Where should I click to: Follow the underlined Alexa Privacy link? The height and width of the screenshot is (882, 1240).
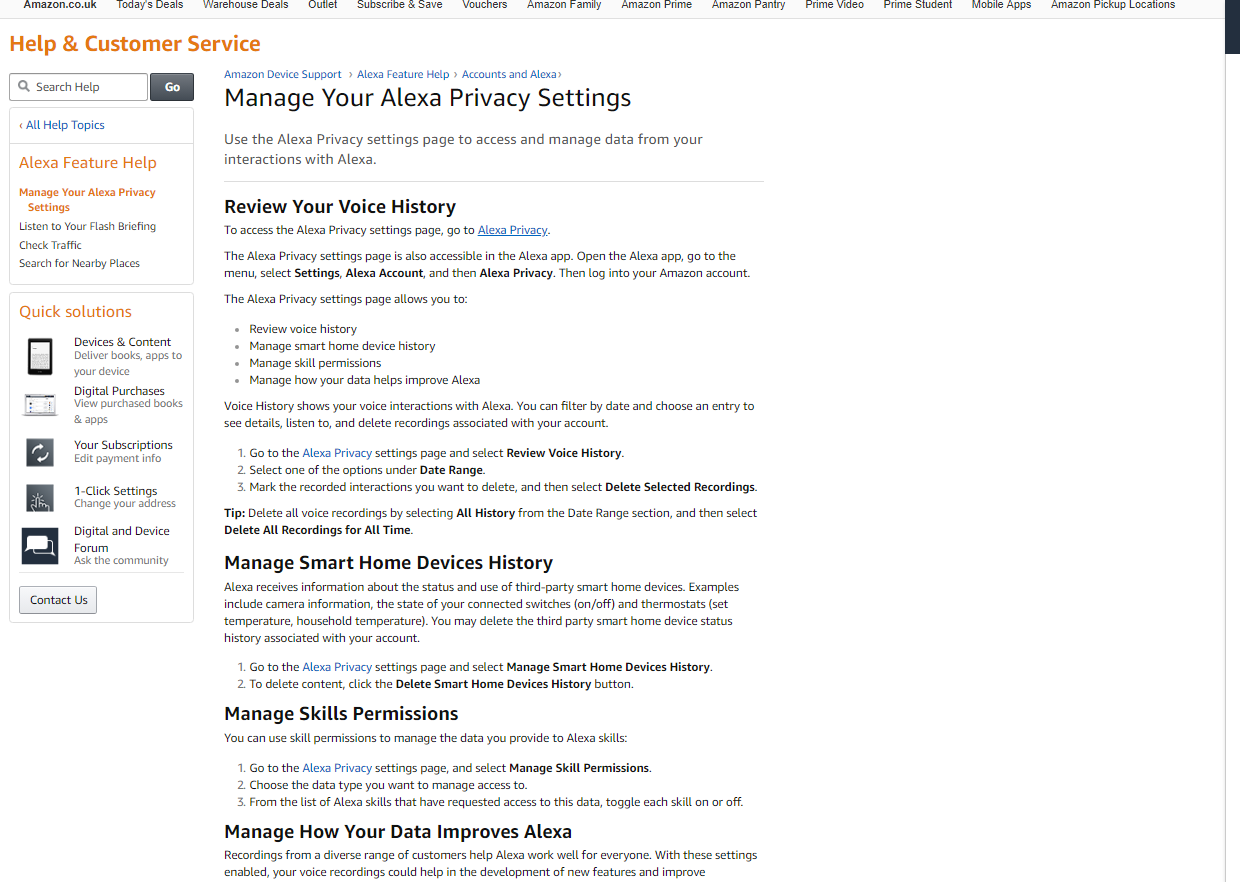tap(512, 230)
